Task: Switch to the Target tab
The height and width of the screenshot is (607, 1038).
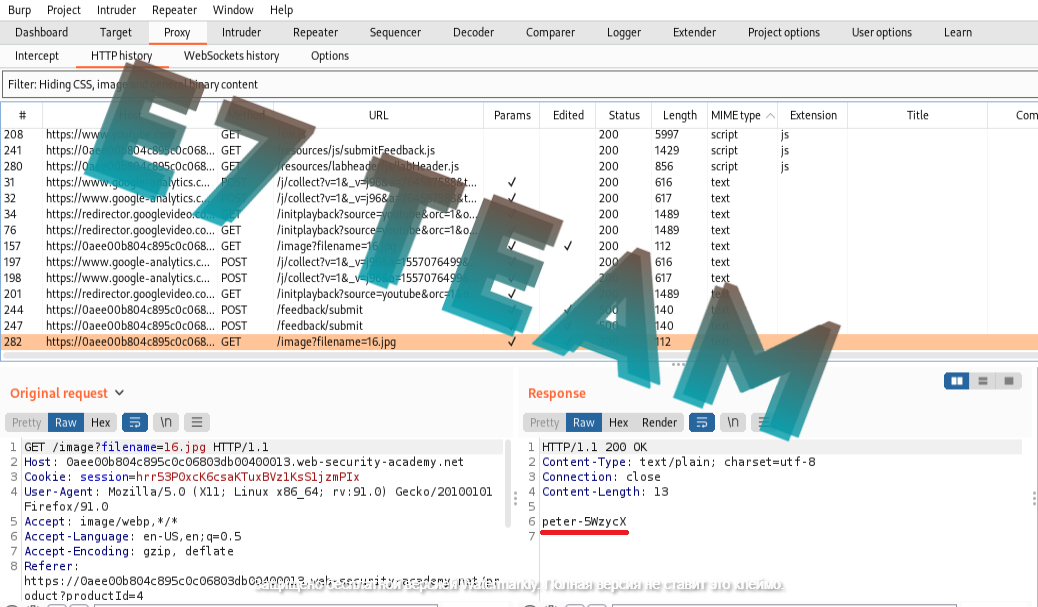Action: [116, 32]
